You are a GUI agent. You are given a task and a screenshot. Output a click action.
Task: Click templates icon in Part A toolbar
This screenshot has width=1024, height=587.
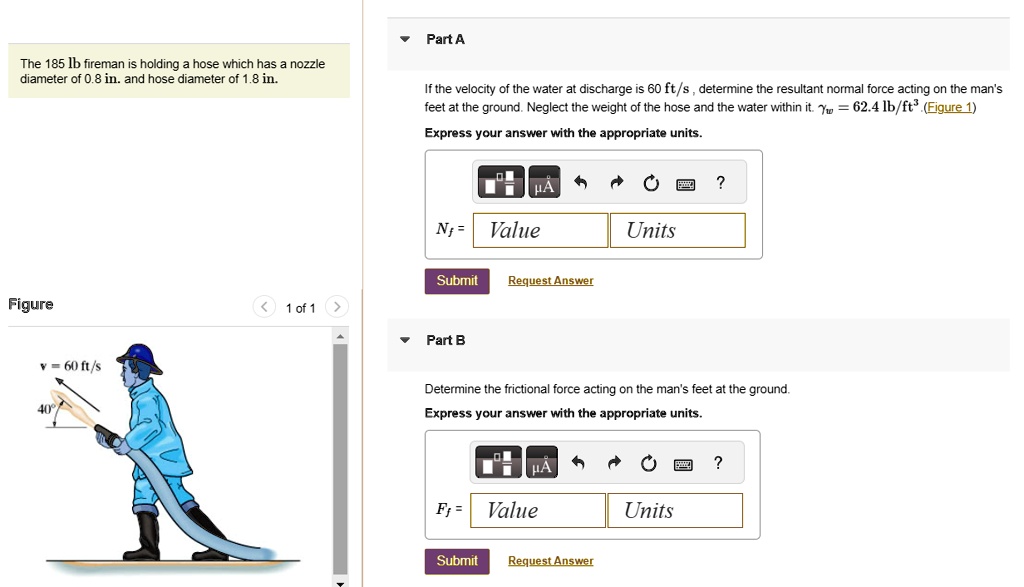point(502,183)
